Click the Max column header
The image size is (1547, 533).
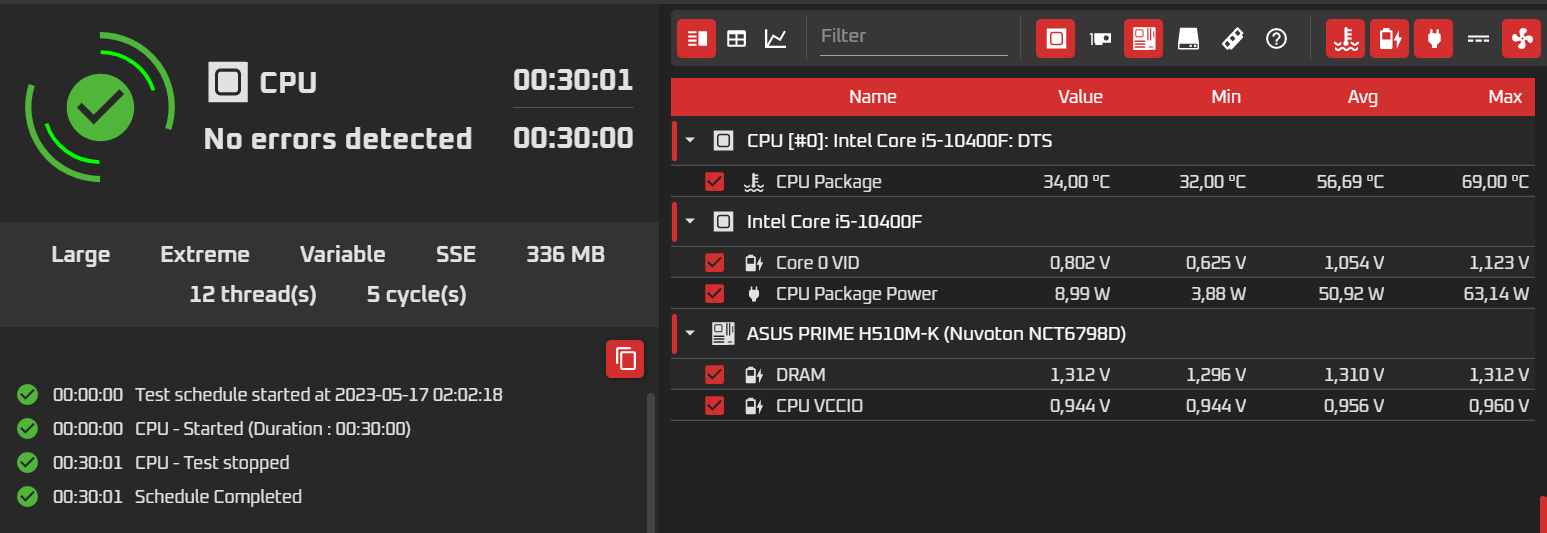coord(1505,97)
